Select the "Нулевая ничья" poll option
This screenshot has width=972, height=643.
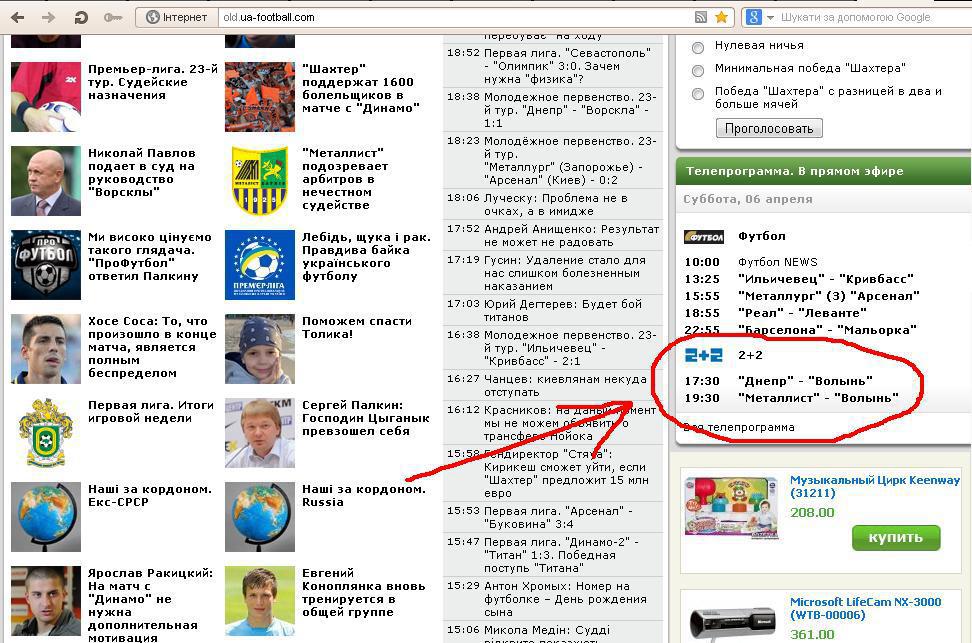coord(698,47)
